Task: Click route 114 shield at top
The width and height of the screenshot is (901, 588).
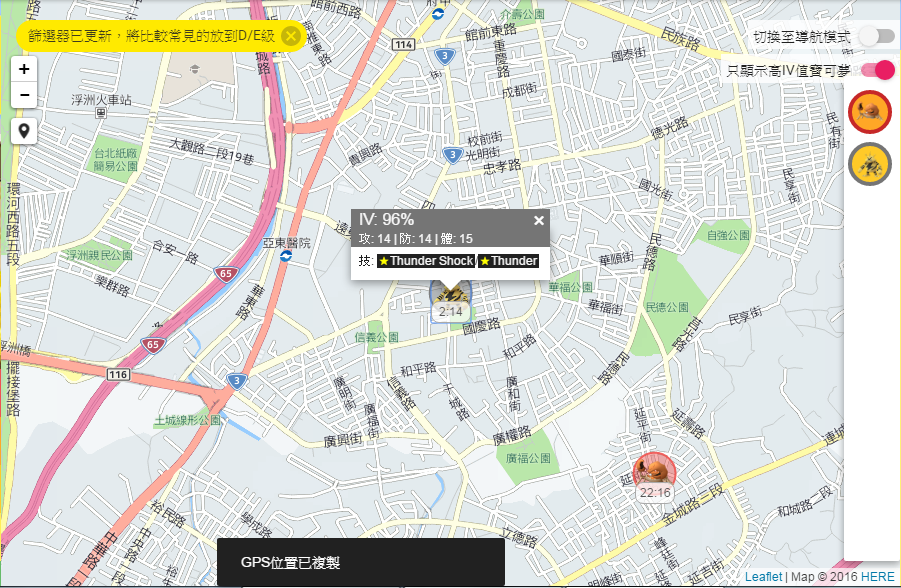Action: pyautogui.click(x=403, y=44)
